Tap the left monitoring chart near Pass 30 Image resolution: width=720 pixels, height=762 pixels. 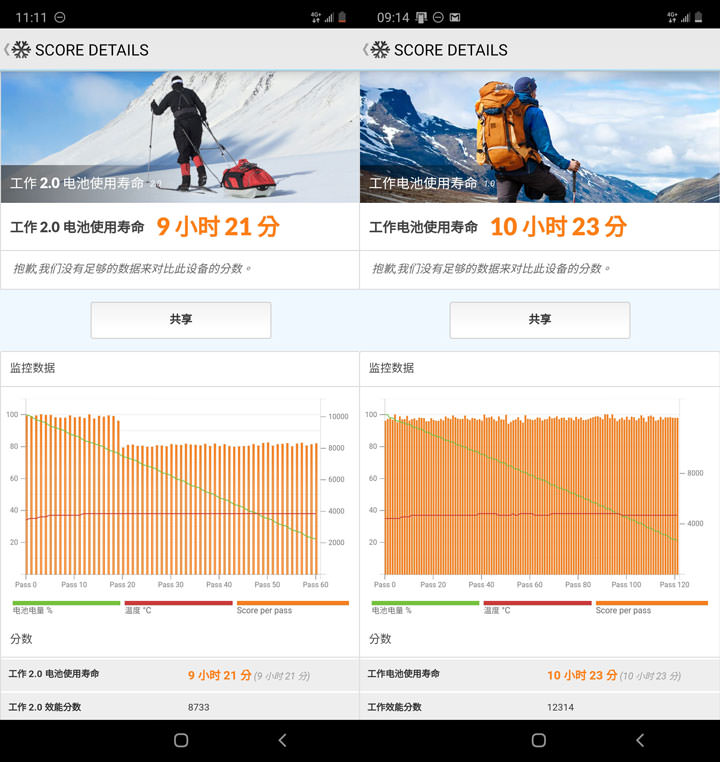pos(170,500)
